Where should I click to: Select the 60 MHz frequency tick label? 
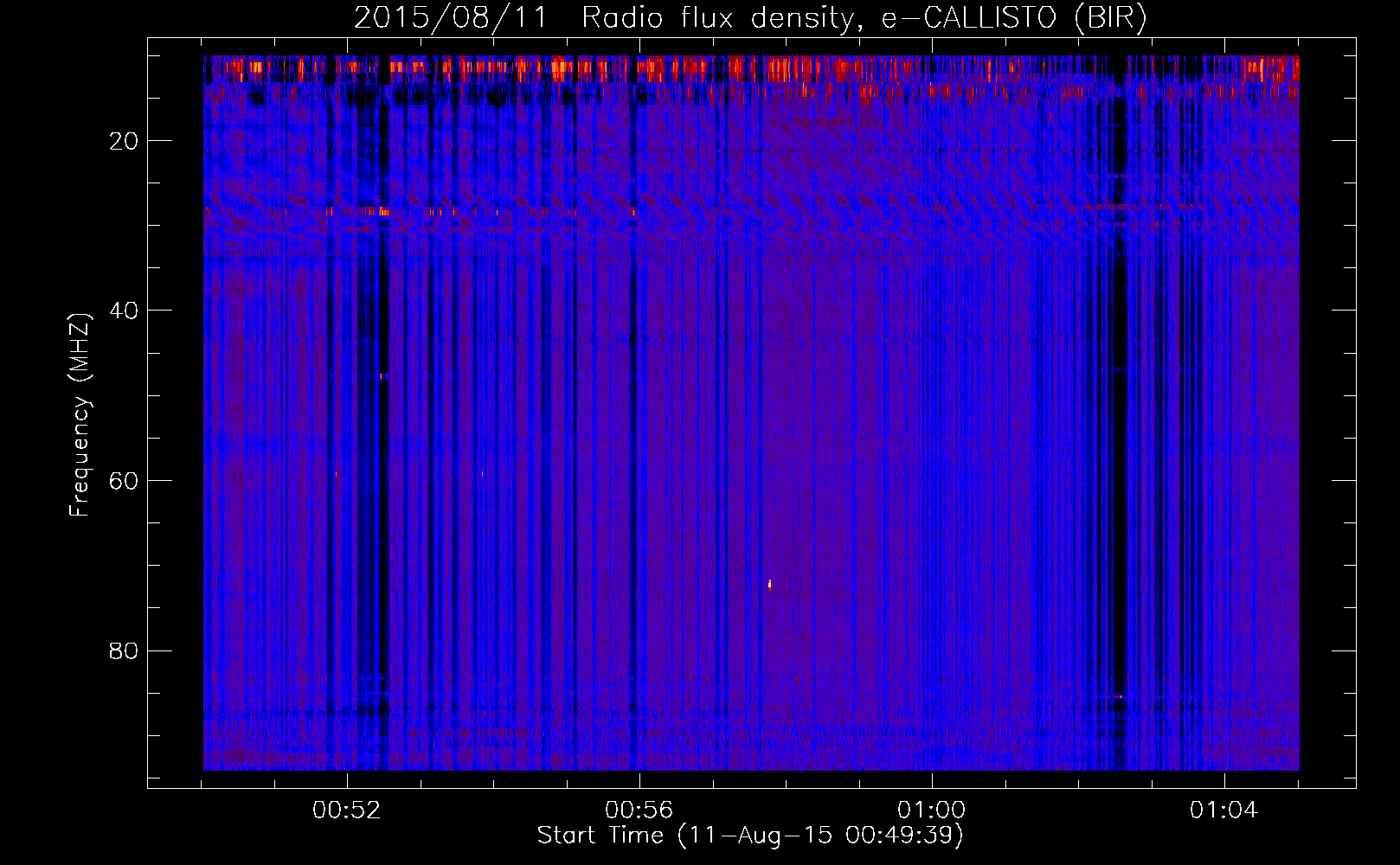tap(125, 480)
